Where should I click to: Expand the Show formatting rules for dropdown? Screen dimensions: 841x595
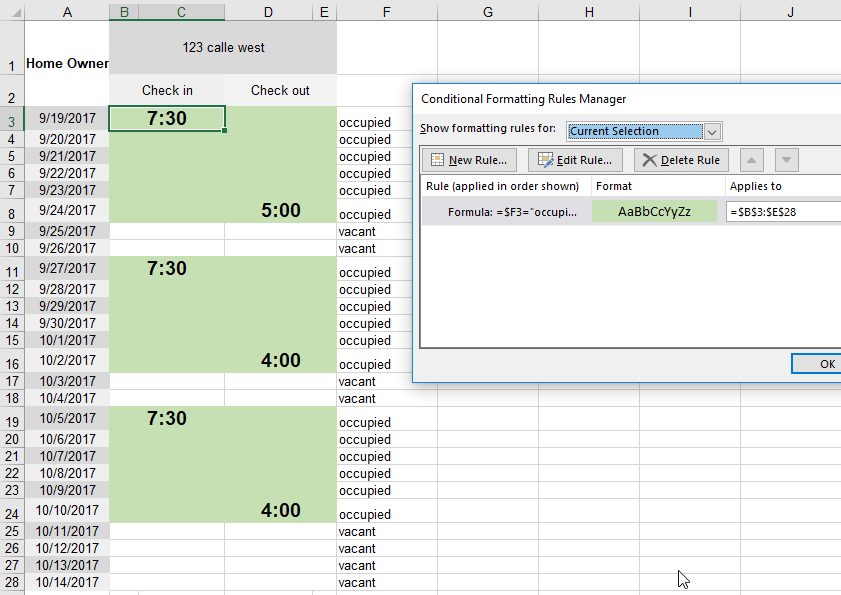[712, 131]
